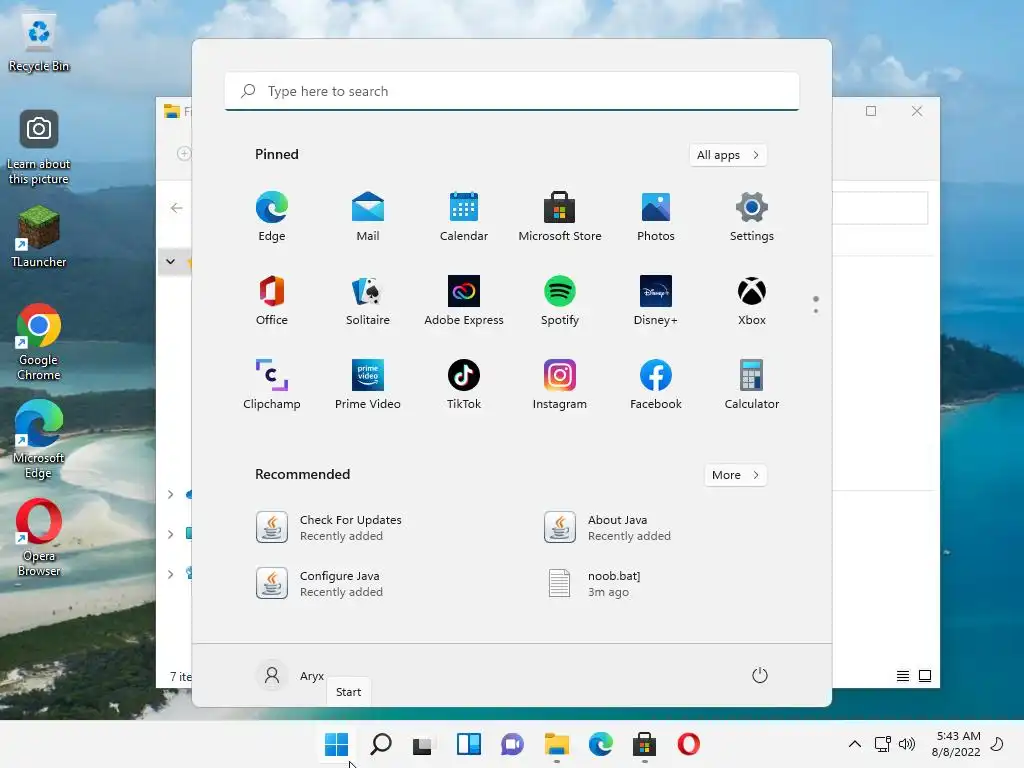Select the Microsoft Edge desktop shortcut
1024x768 pixels.
pyautogui.click(x=39, y=439)
